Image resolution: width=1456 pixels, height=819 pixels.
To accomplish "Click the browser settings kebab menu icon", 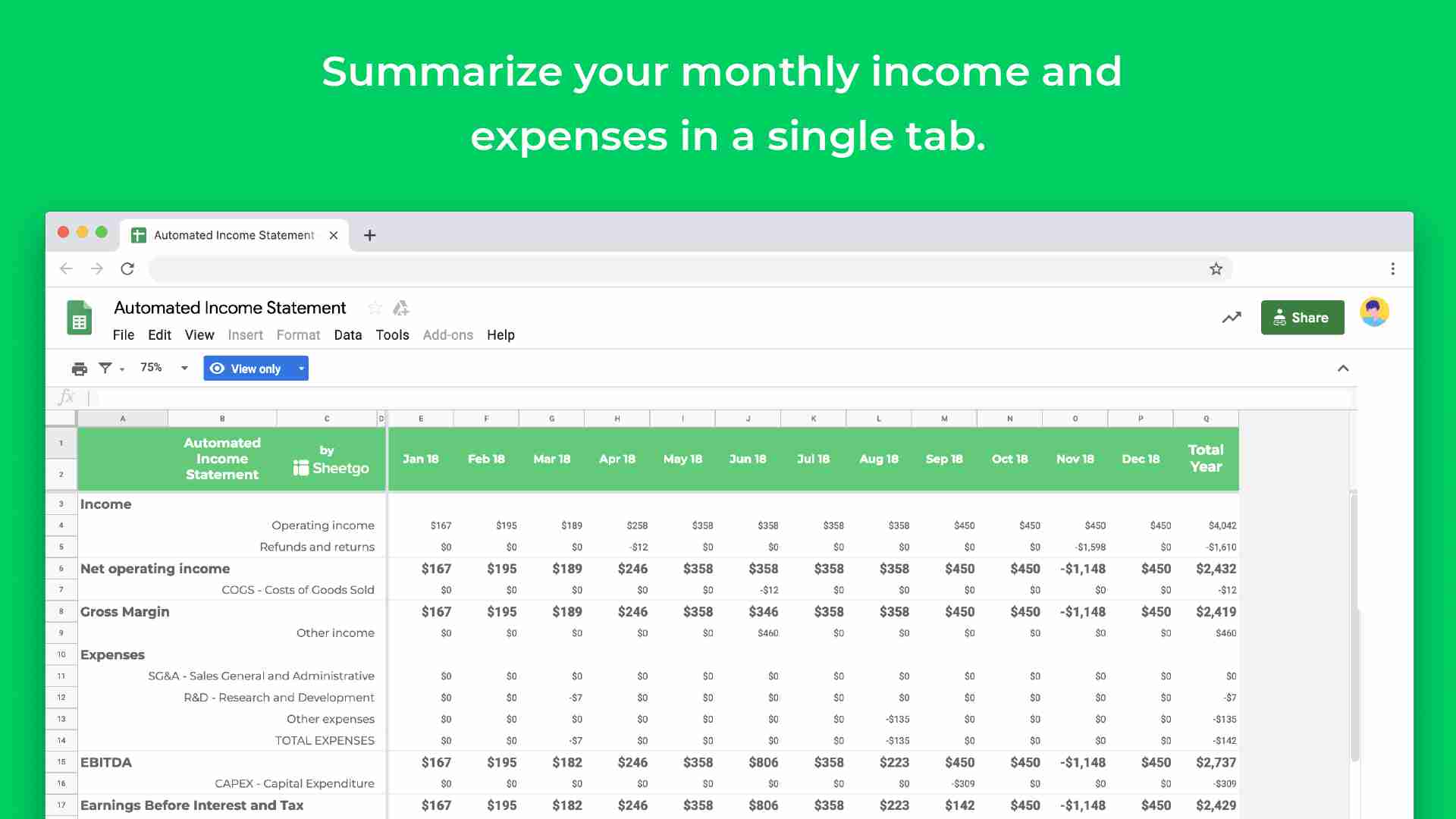I will (x=1392, y=268).
